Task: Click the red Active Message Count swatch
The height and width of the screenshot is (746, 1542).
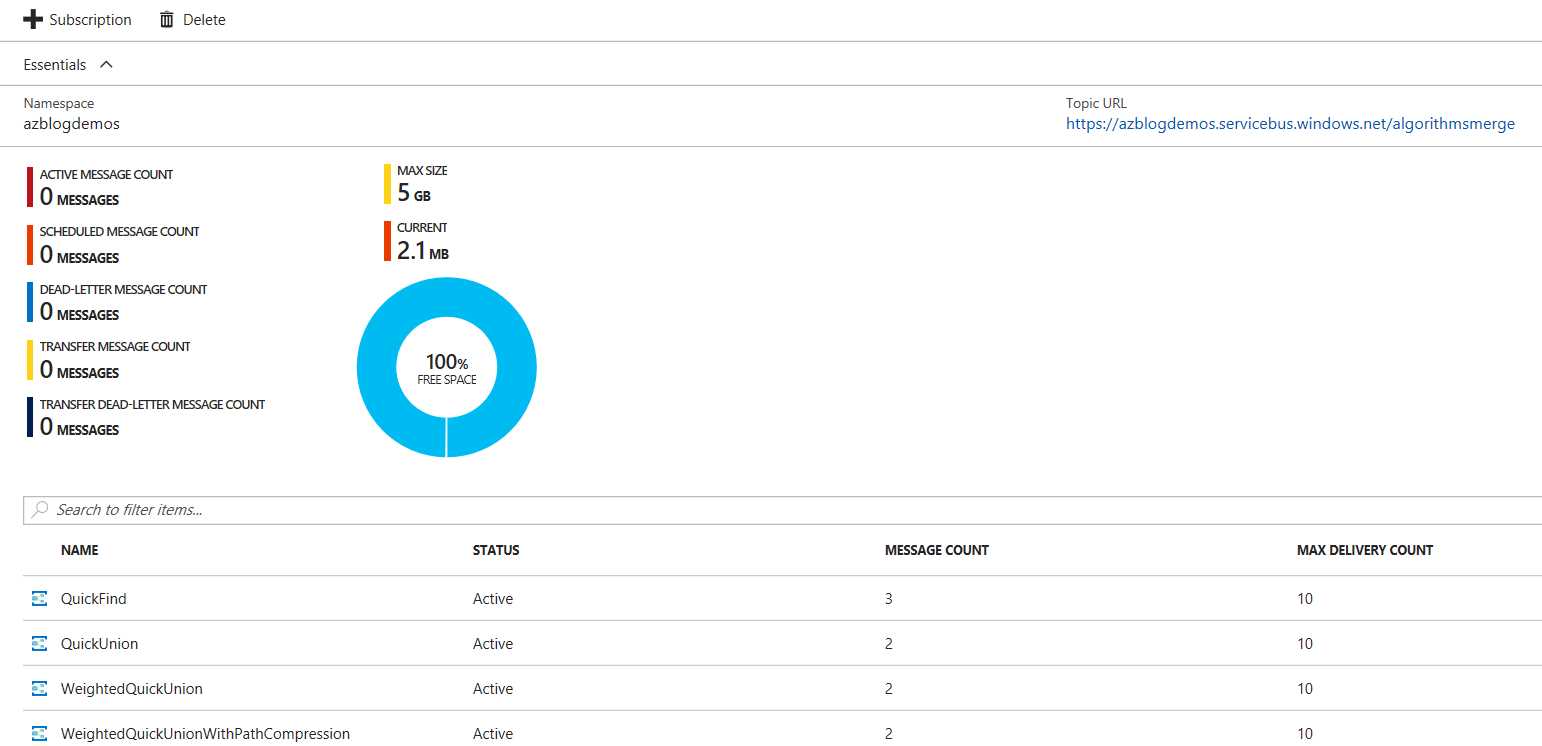Action: [30, 187]
